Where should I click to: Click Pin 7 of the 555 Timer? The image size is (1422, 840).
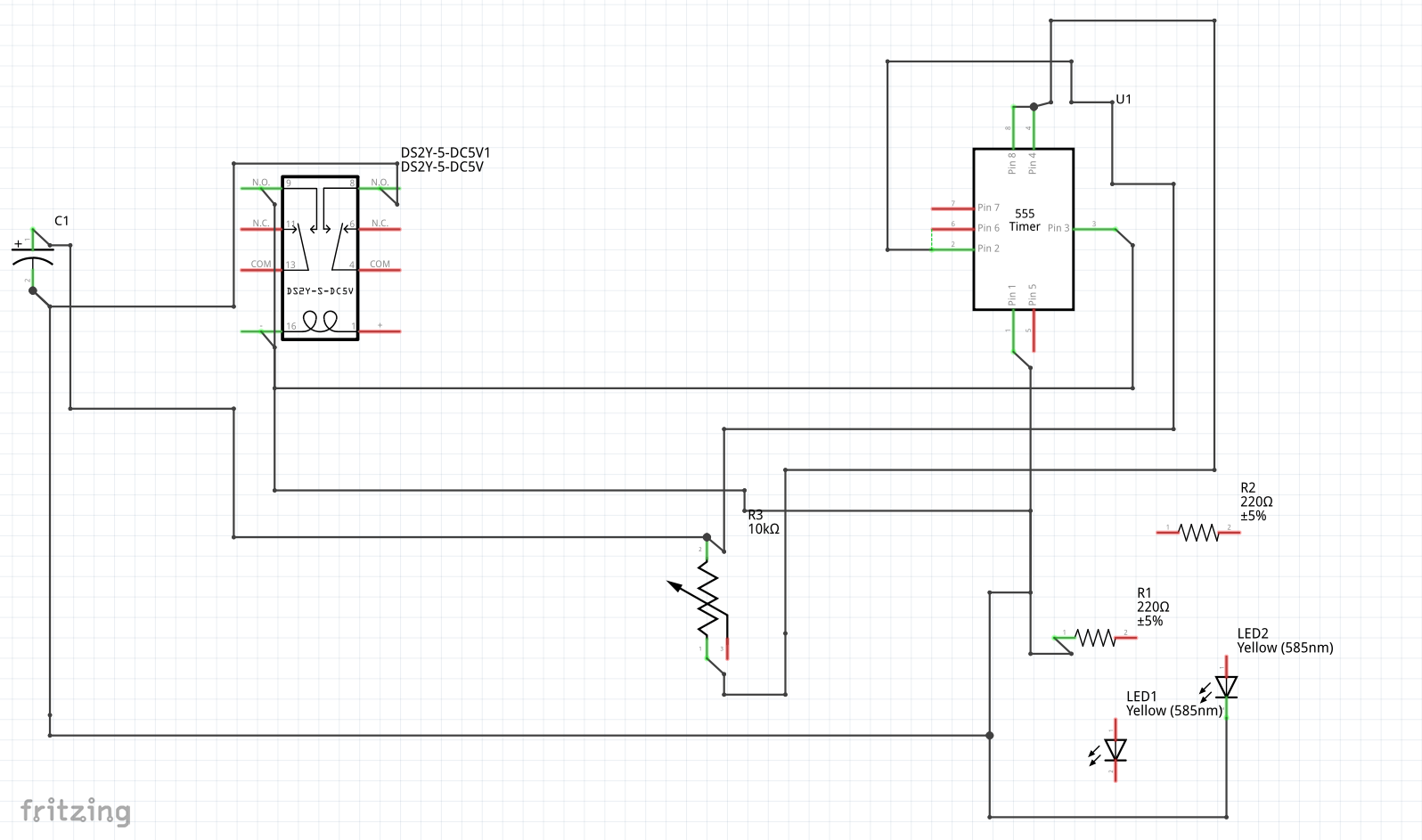pos(952,208)
